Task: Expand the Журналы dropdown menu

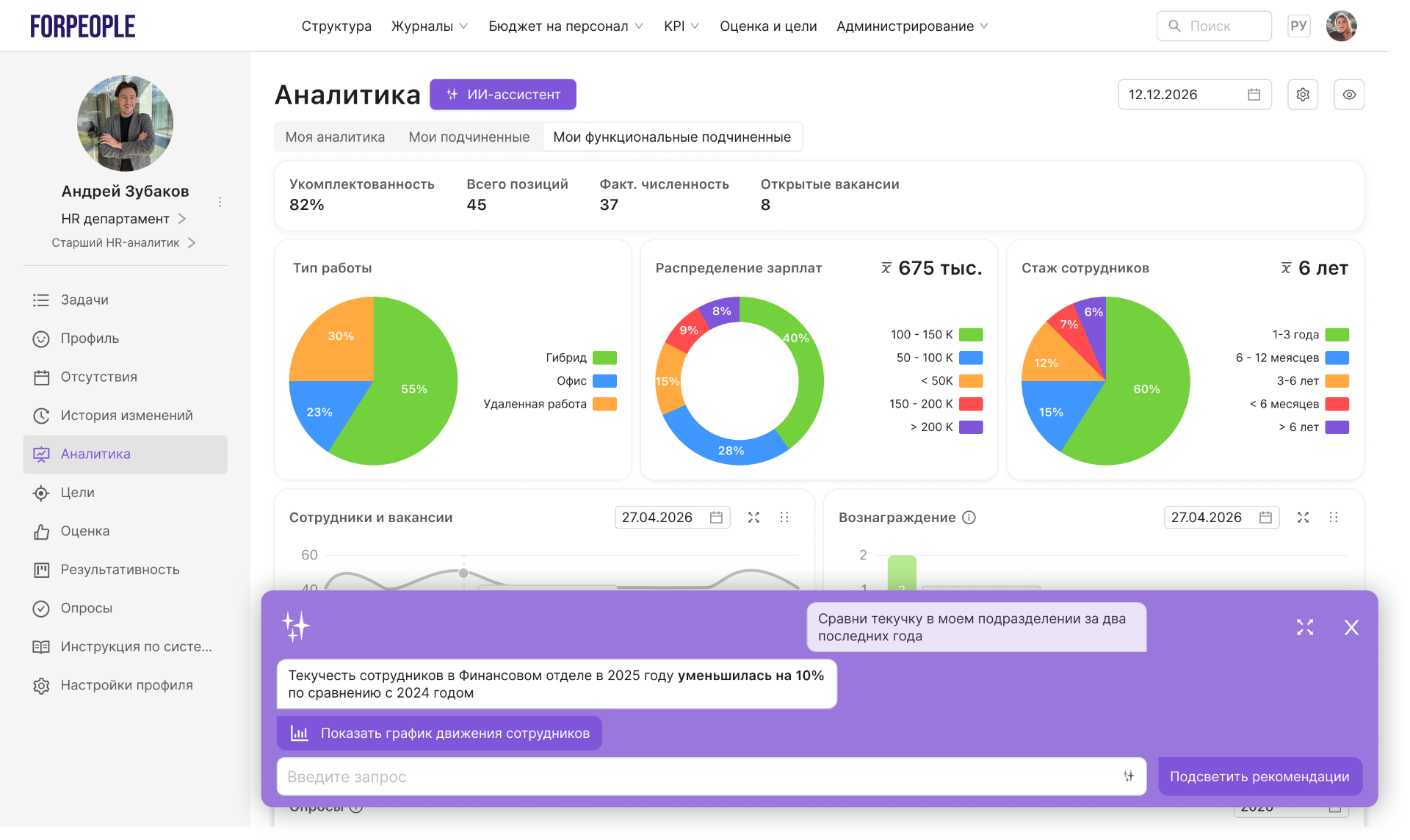Action: tap(430, 26)
